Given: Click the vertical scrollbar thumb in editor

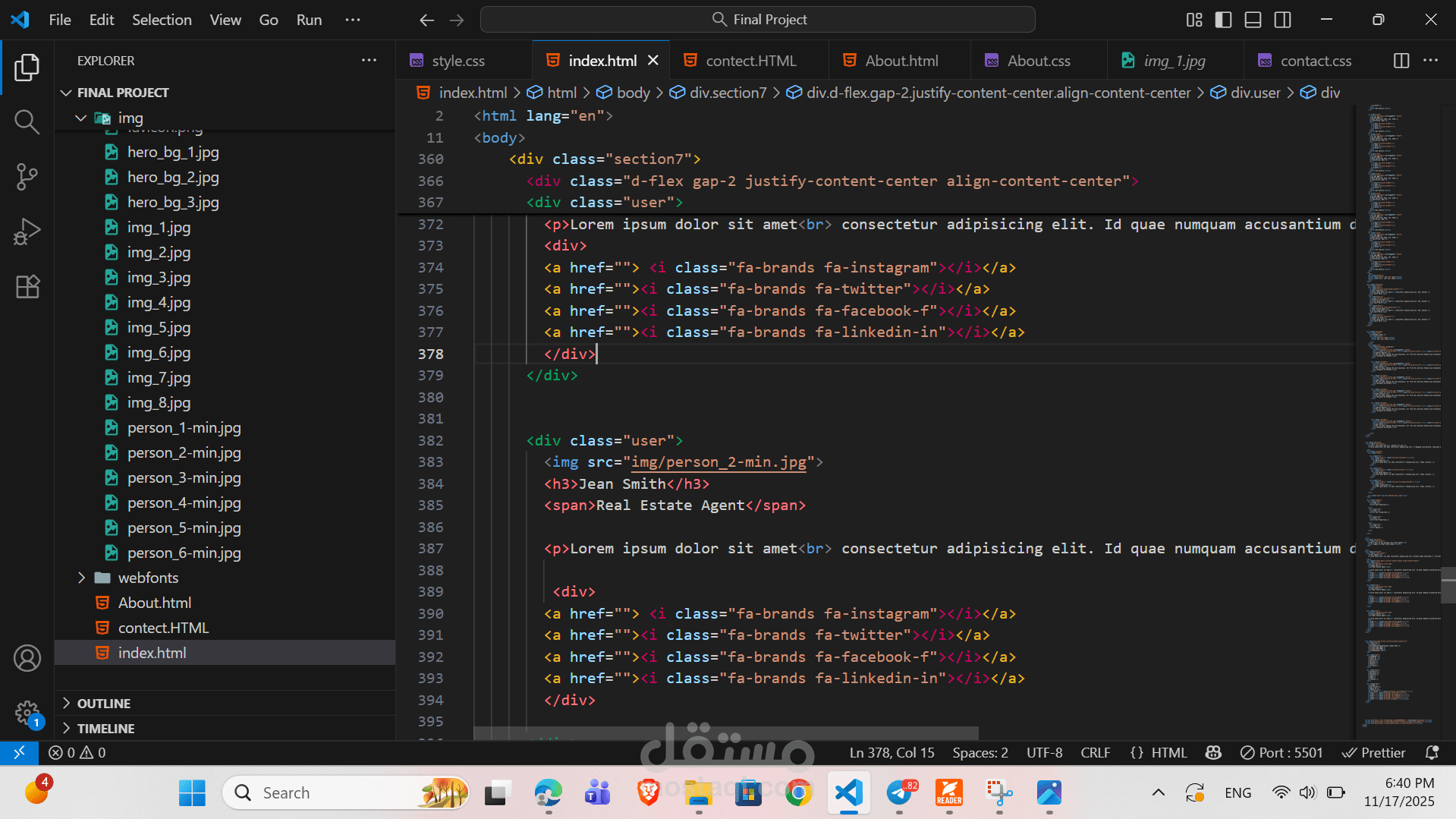Looking at the screenshot, I should (x=1448, y=584).
